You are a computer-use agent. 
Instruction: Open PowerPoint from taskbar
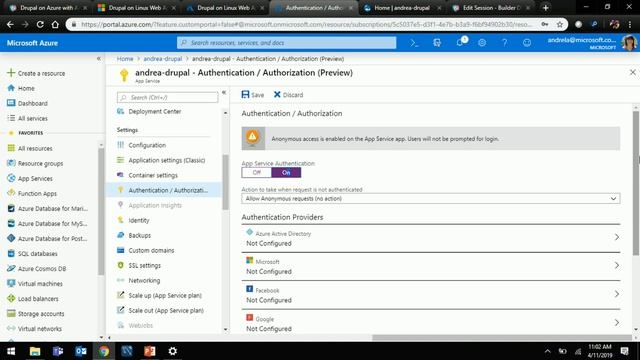click(149, 351)
